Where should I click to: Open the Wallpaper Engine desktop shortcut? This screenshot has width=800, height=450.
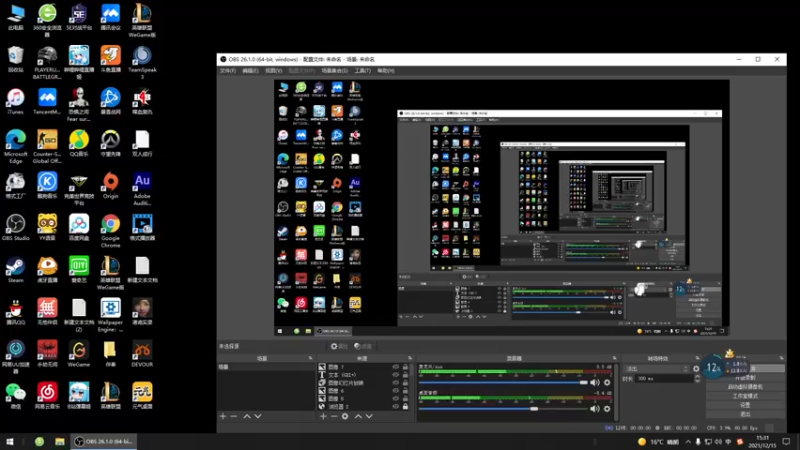tap(110, 315)
